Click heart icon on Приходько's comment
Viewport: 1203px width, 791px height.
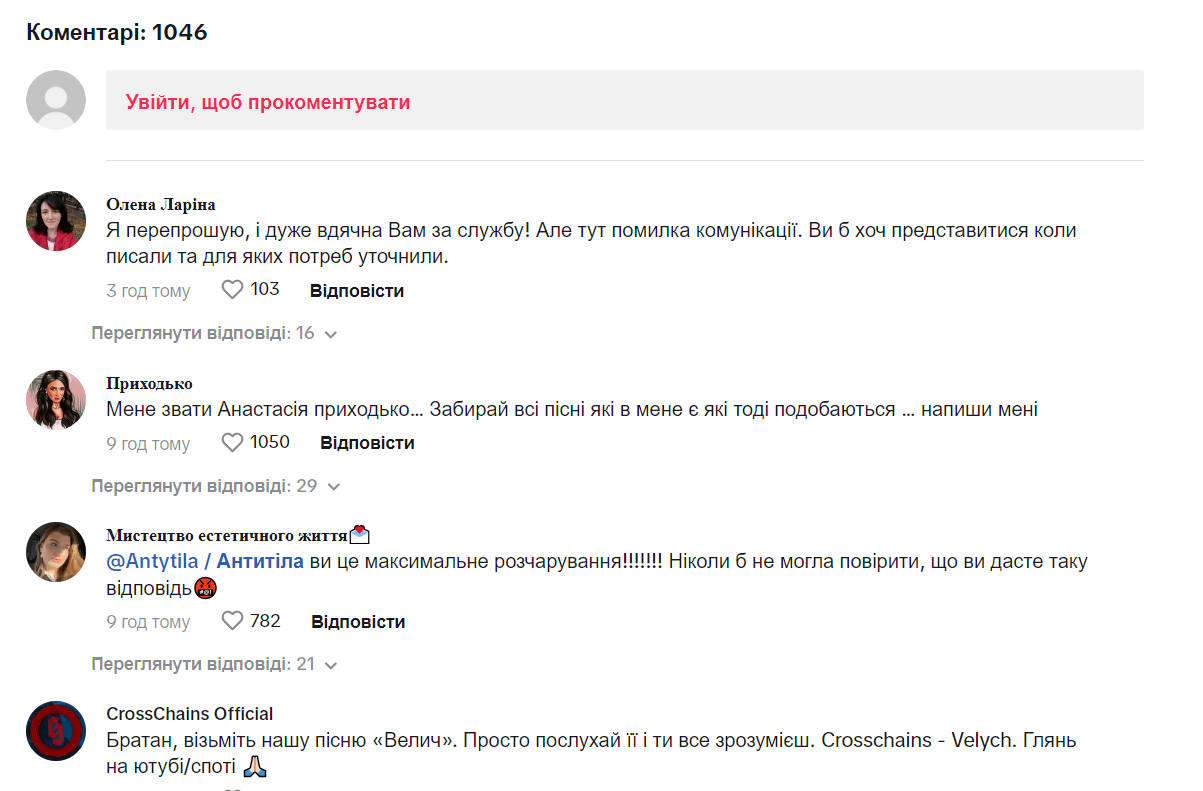[232, 442]
